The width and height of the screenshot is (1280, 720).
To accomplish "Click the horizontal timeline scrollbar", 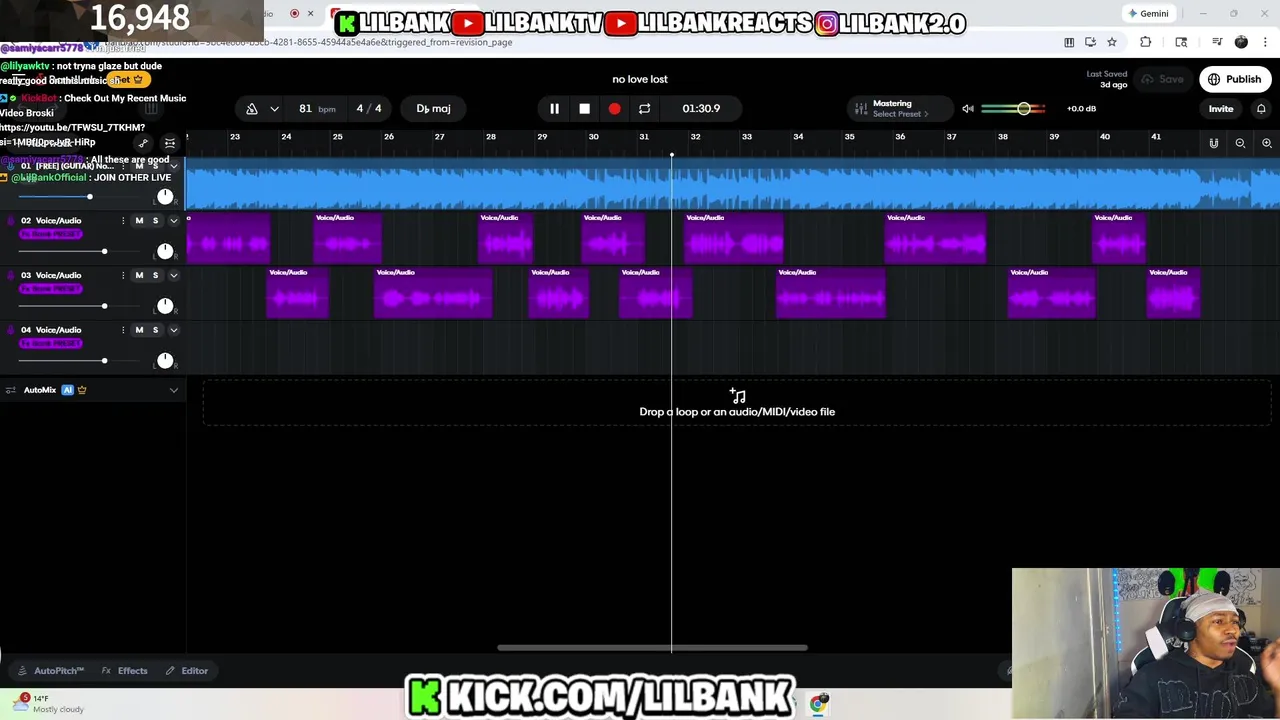I will click(652, 648).
